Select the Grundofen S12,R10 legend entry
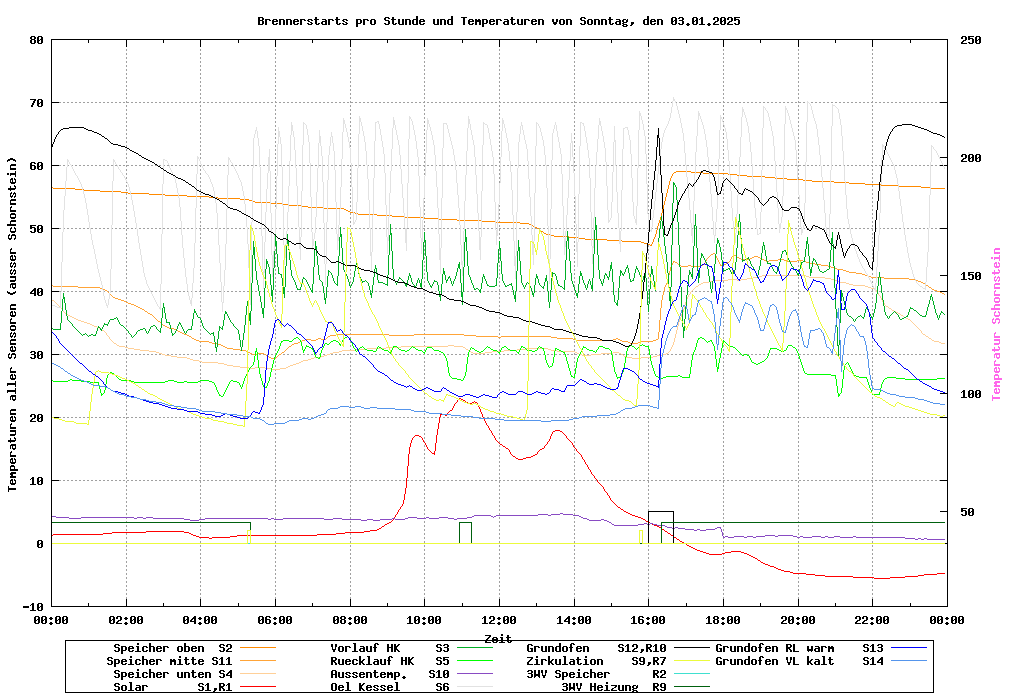This screenshot has width=1024, height=700. tap(596, 648)
